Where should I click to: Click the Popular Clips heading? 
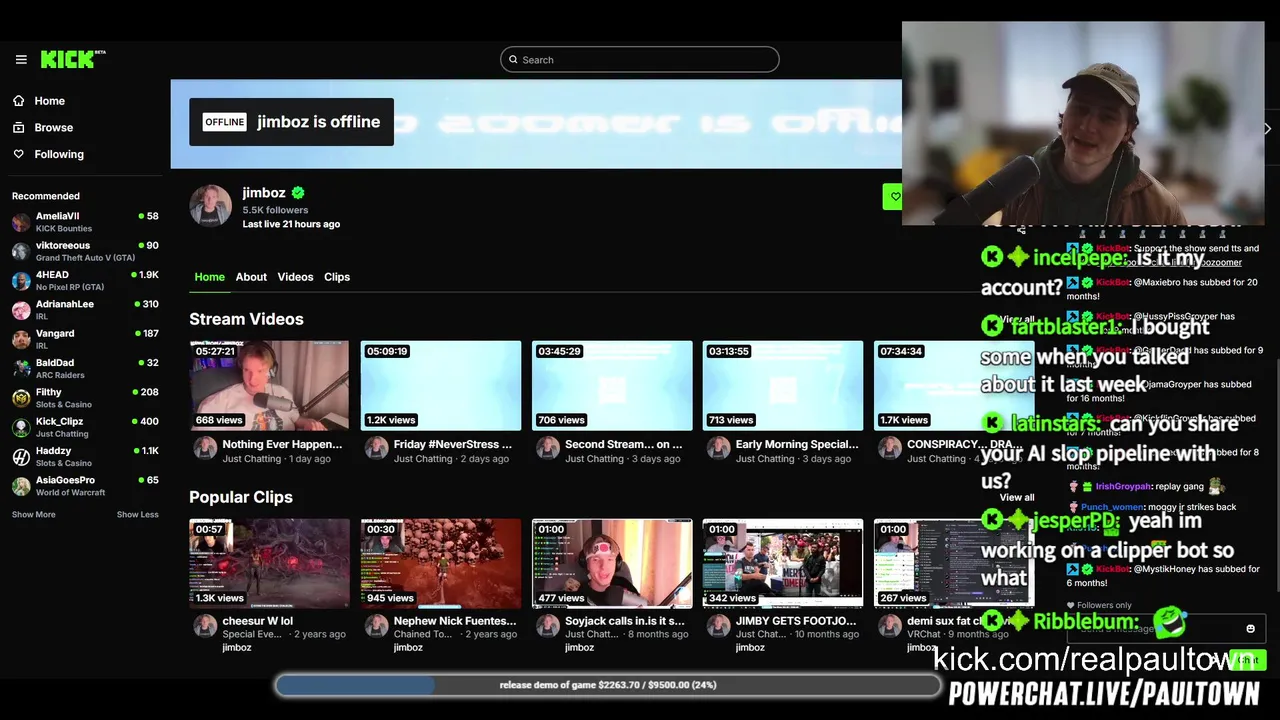pos(241,497)
